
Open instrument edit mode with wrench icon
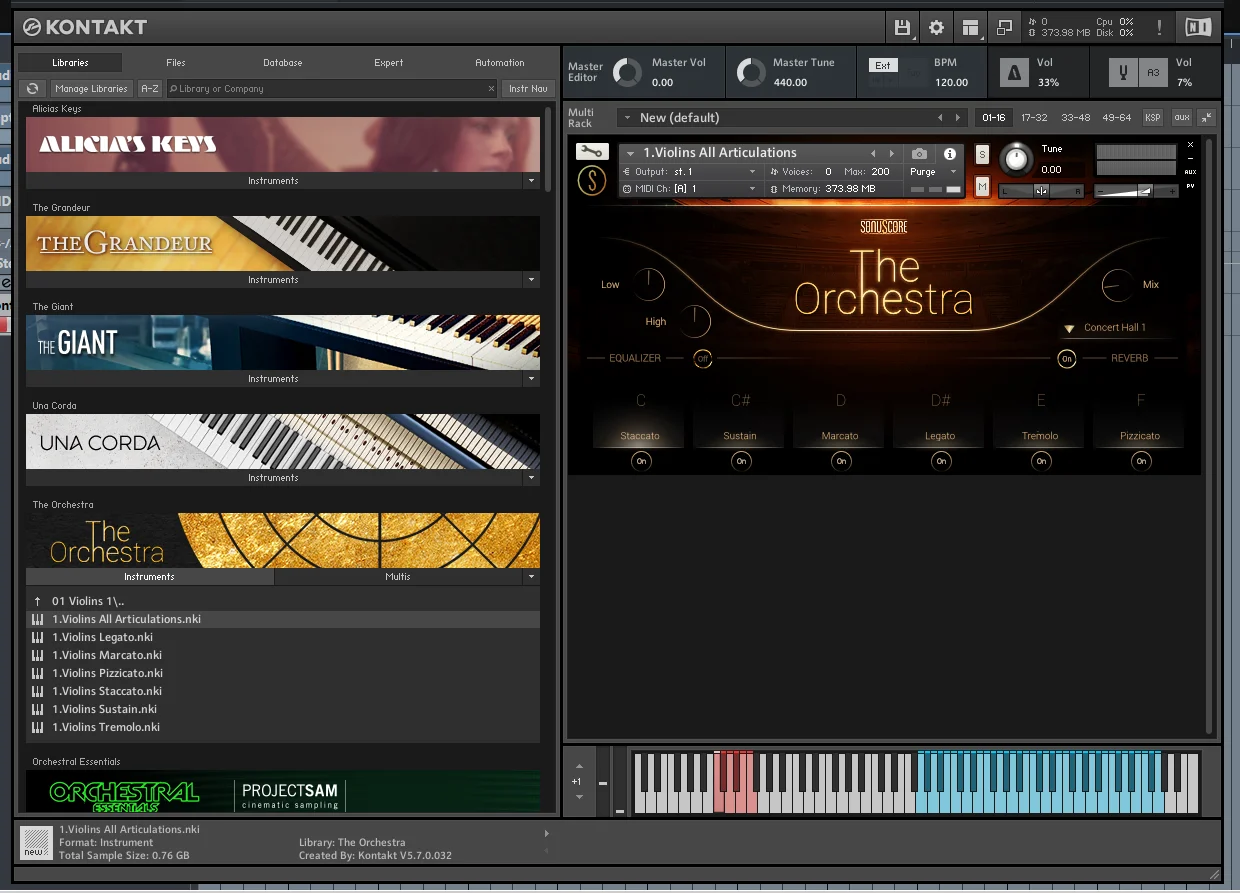pos(592,152)
